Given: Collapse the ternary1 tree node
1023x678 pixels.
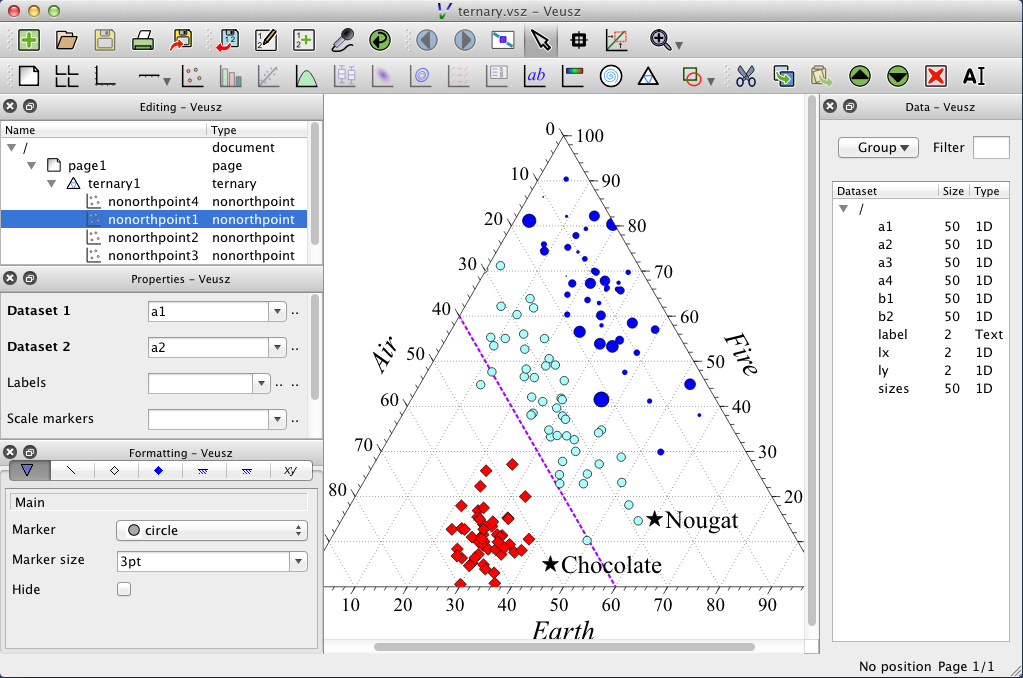Looking at the screenshot, I should 52,183.
